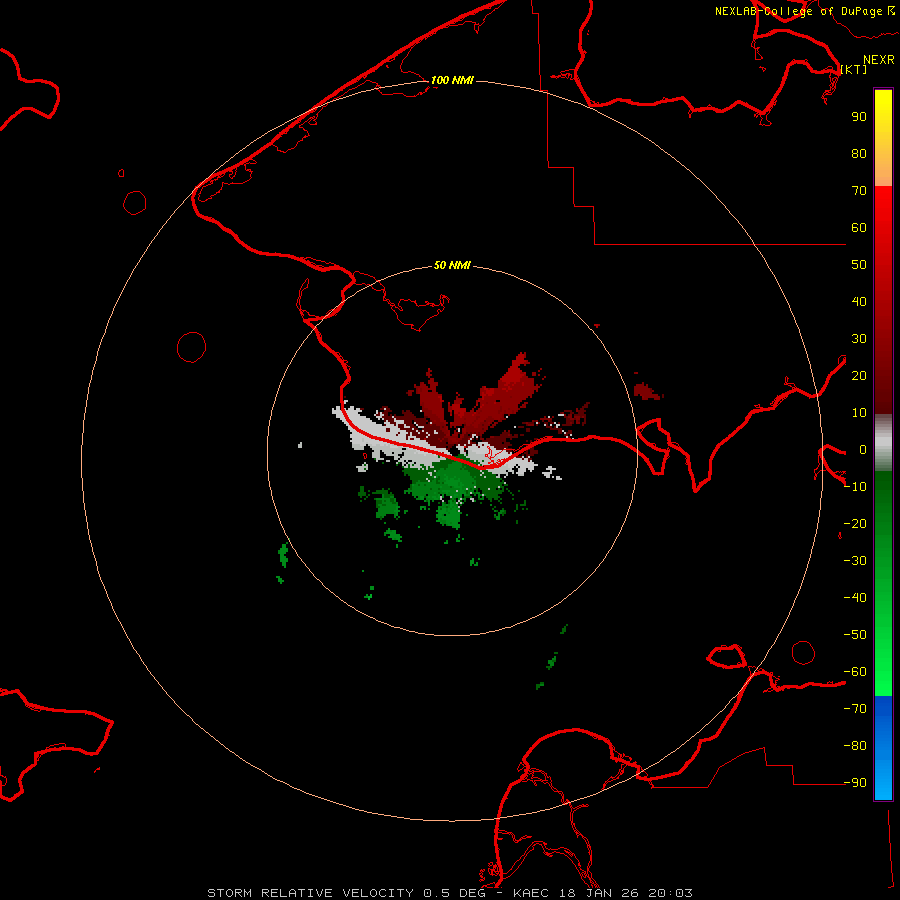Click the 90 value on the velocity scale
This screenshot has width=900, height=900.
pyautogui.click(x=859, y=117)
